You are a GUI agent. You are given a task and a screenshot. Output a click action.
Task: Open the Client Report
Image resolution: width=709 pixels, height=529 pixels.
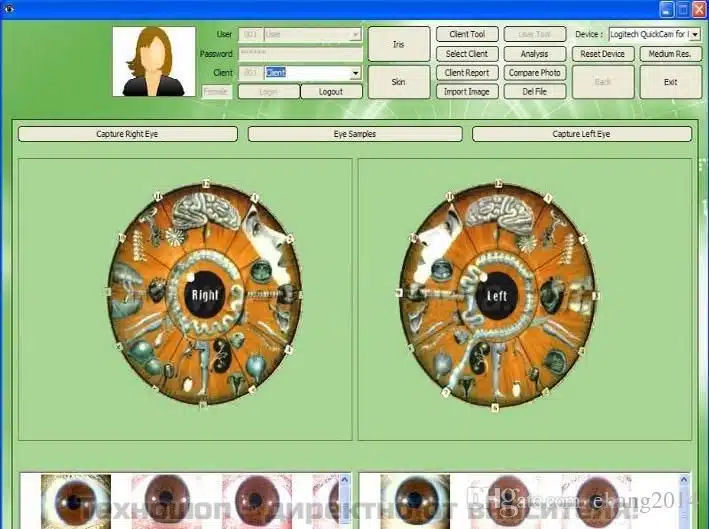(466, 73)
